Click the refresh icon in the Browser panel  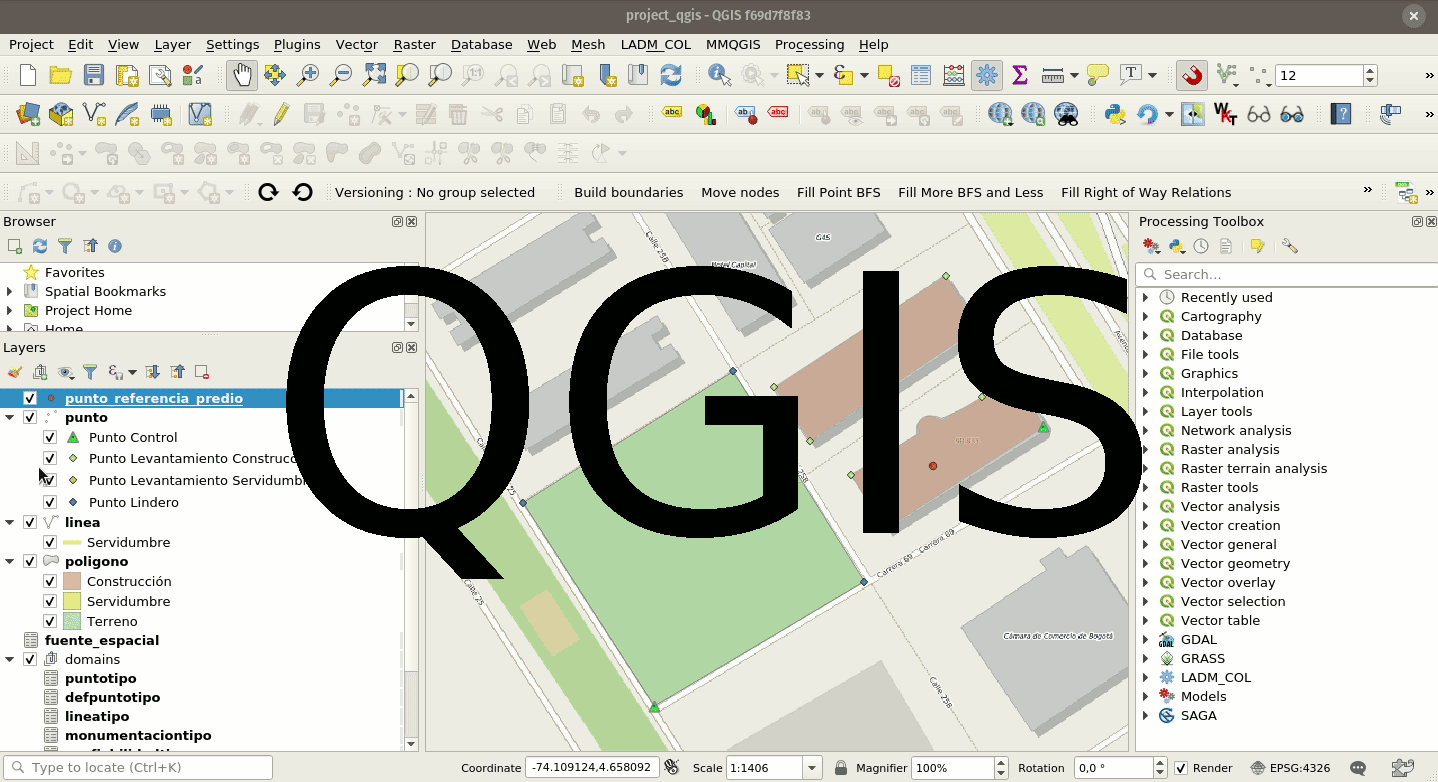40,246
